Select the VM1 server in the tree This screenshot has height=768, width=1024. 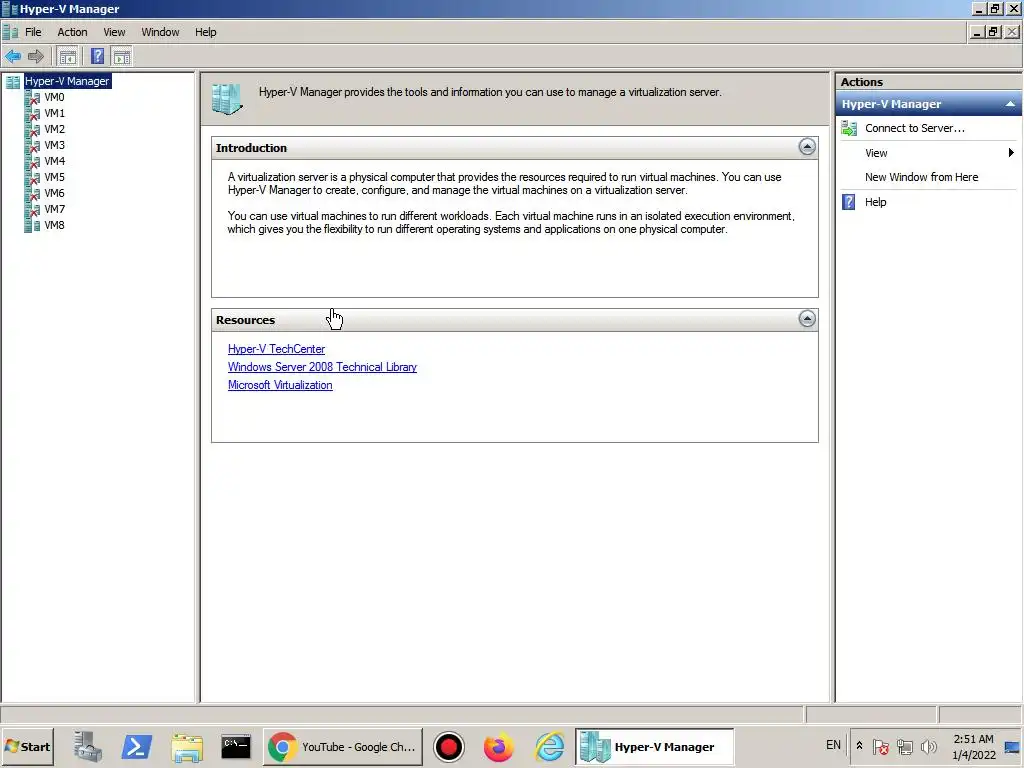54,113
